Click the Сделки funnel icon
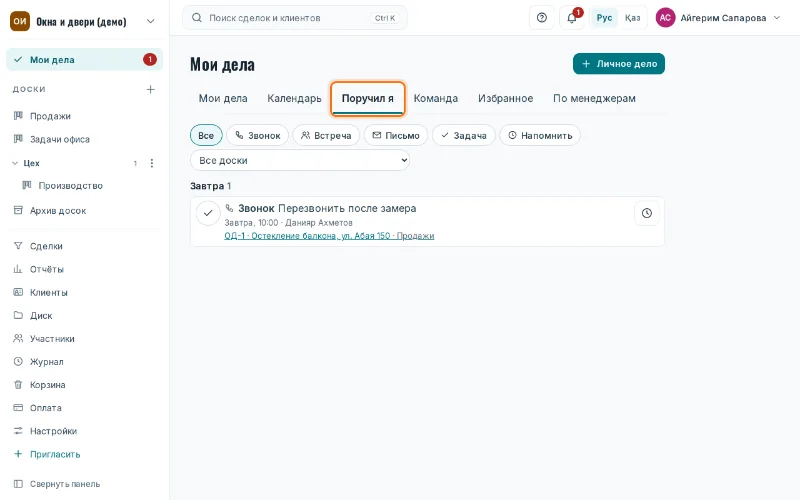Screen dimensions: 800x500 click(18, 246)
